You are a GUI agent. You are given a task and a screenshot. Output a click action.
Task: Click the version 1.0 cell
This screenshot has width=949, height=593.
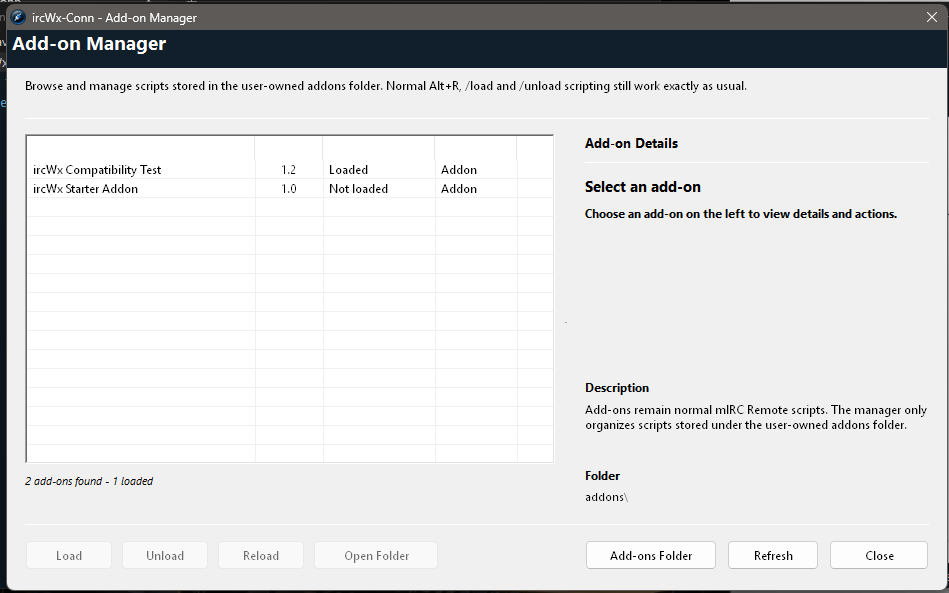tap(289, 189)
